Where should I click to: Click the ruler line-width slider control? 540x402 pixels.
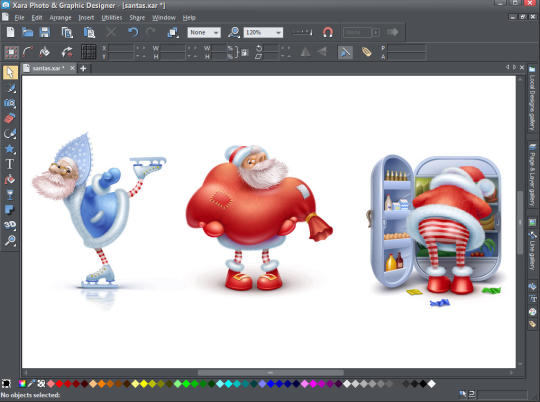[302, 32]
